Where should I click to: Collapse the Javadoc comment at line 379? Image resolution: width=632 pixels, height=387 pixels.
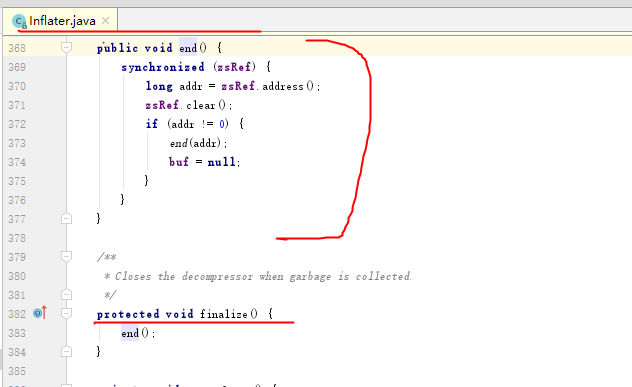coord(67,256)
